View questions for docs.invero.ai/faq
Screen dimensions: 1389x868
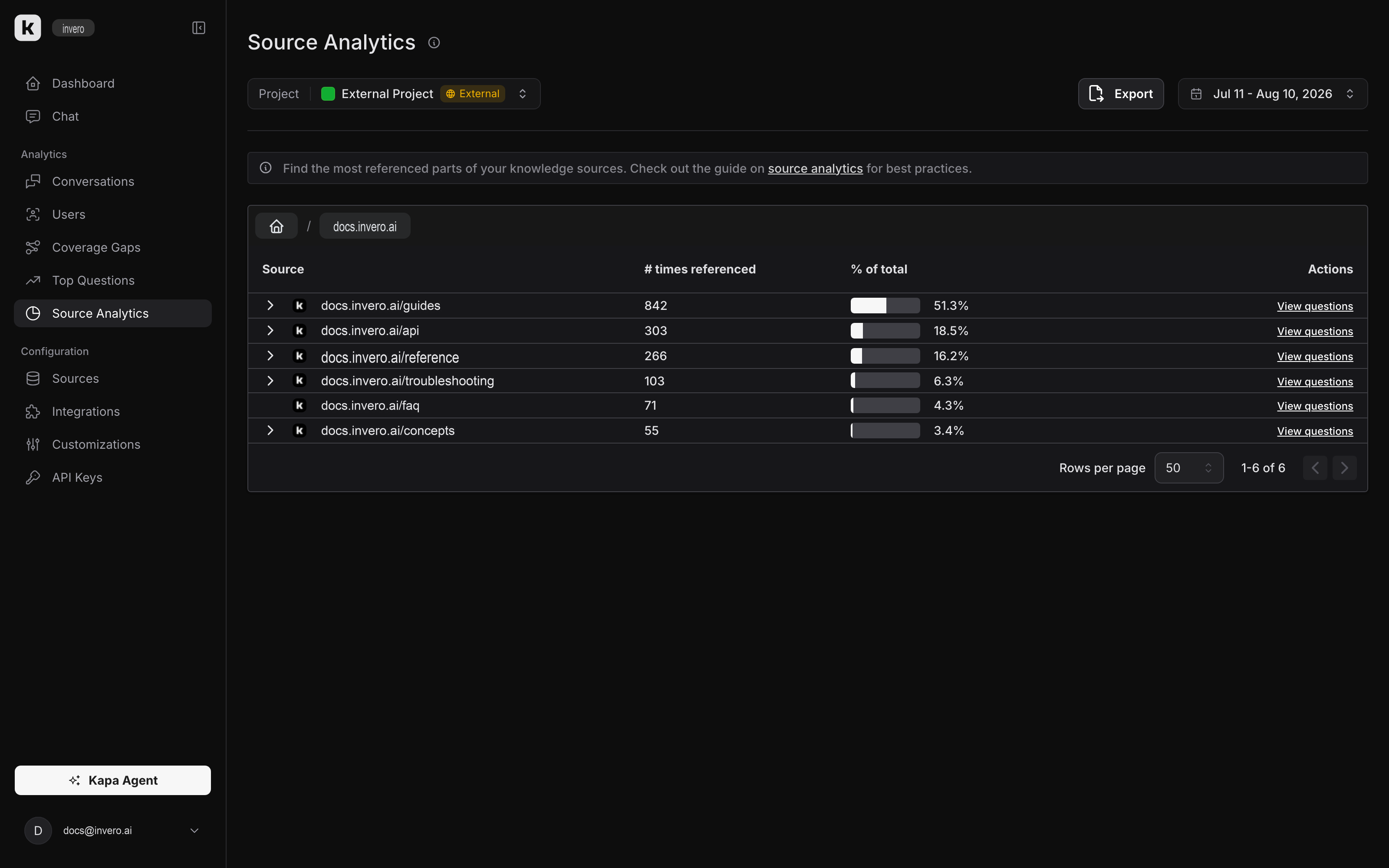click(1314, 406)
